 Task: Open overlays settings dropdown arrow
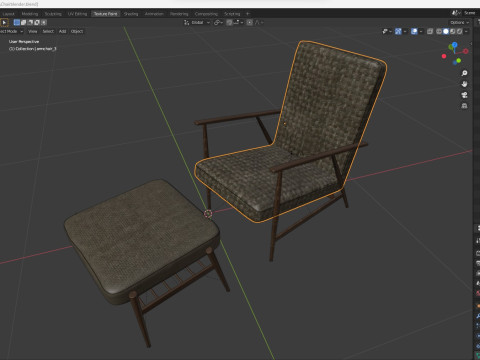pyautogui.click(x=421, y=31)
